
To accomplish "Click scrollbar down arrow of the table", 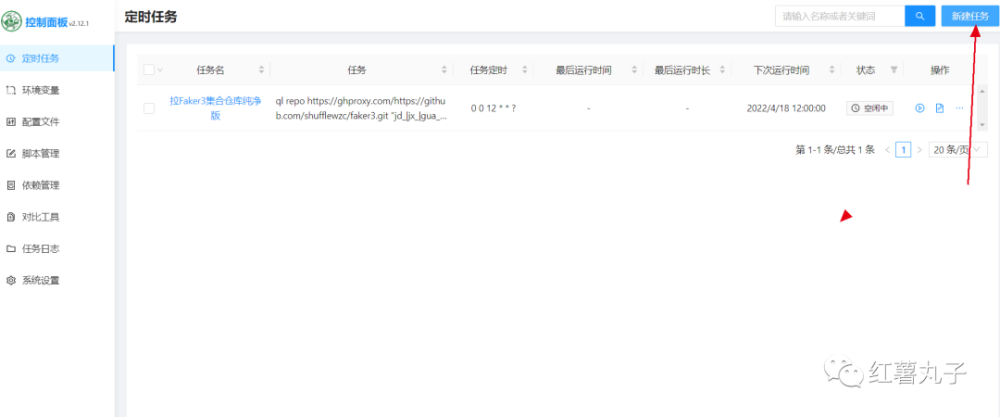I will (982, 125).
